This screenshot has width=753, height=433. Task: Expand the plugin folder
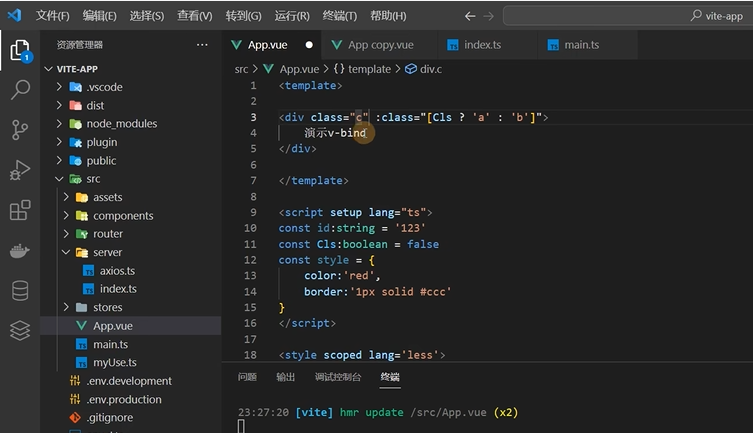59,142
